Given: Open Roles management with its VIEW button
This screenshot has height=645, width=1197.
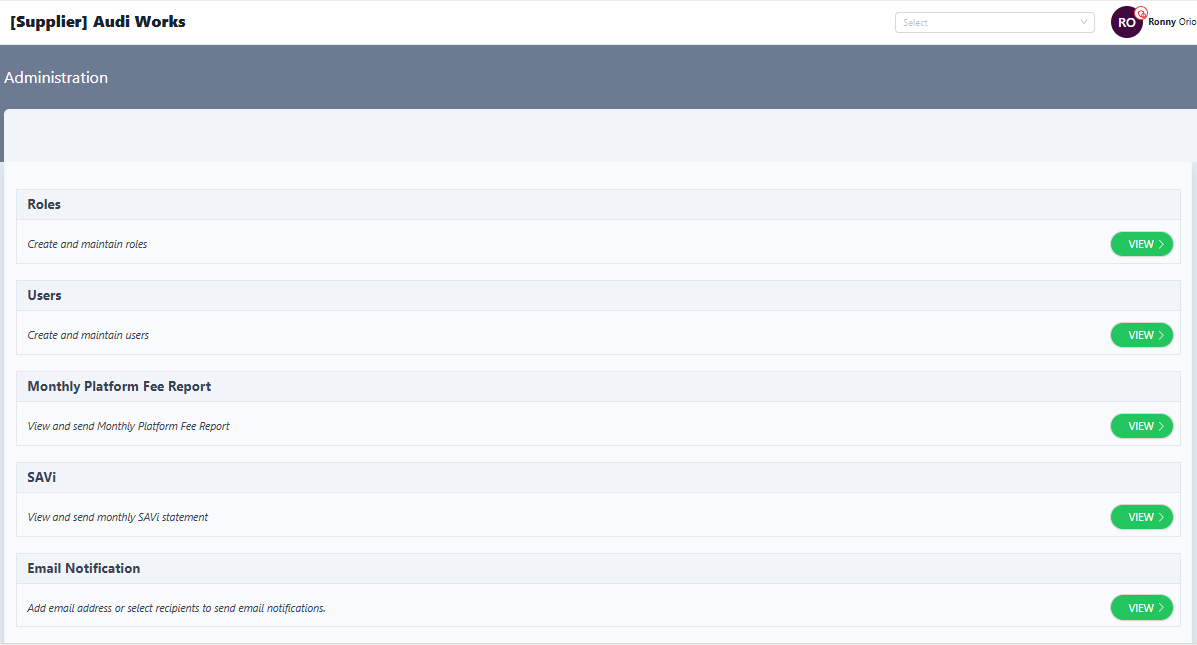Looking at the screenshot, I should [x=1141, y=243].
